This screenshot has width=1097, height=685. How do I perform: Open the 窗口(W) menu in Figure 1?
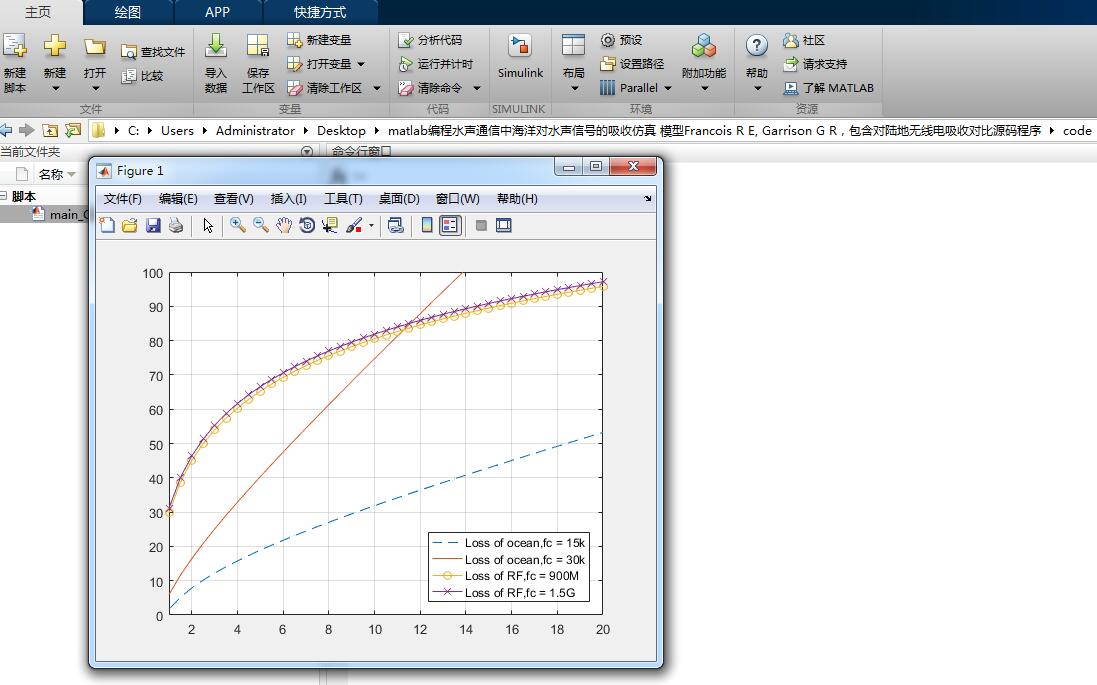(x=458, y=199)
